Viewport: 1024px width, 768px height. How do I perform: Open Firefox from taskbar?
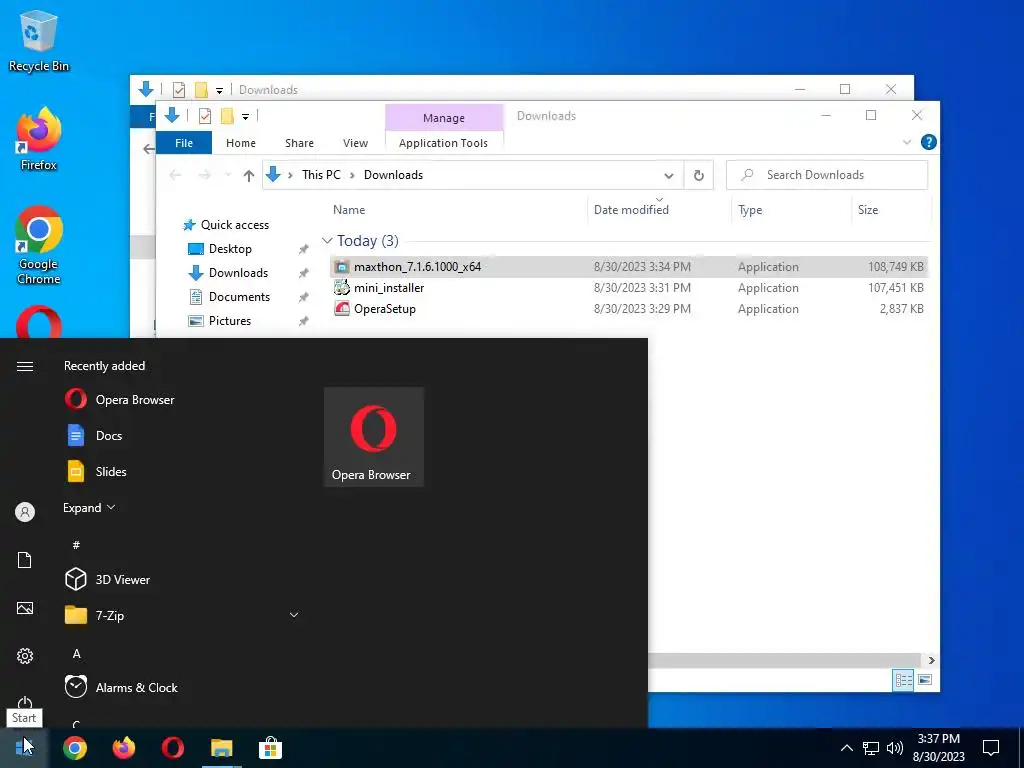coord(124,748)
